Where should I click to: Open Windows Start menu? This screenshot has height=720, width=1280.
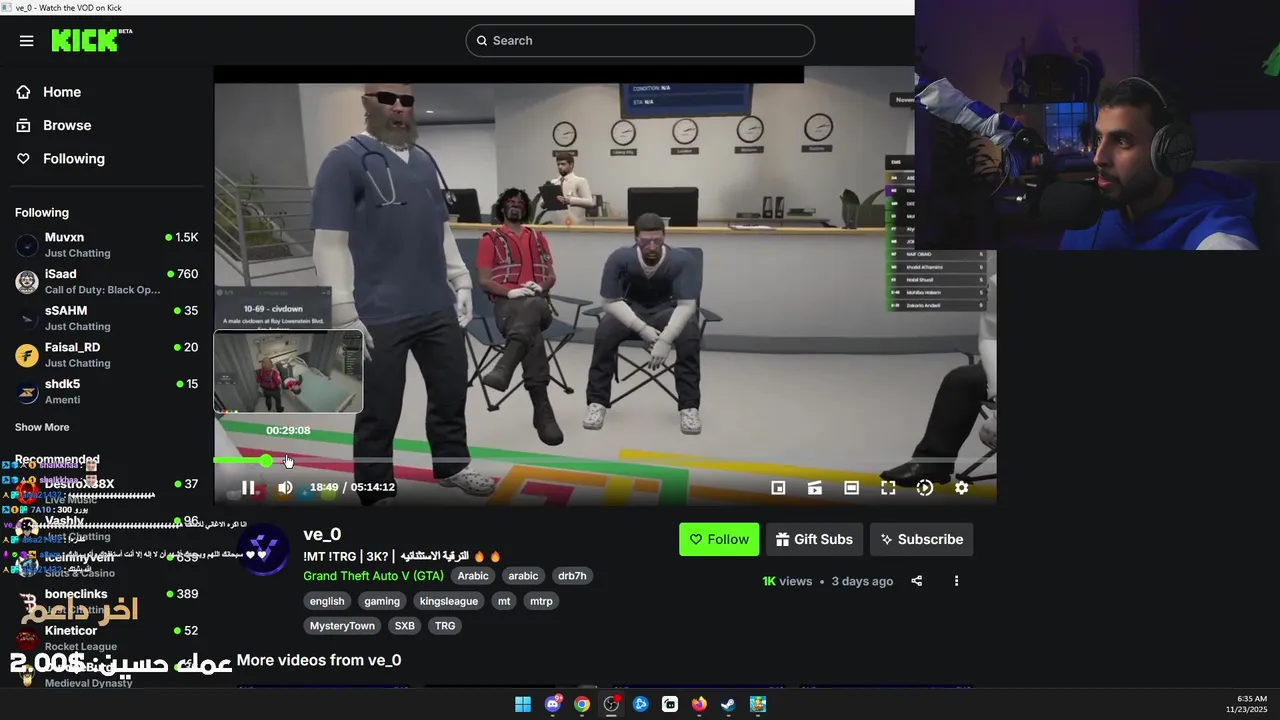click(x=523, y=704)
